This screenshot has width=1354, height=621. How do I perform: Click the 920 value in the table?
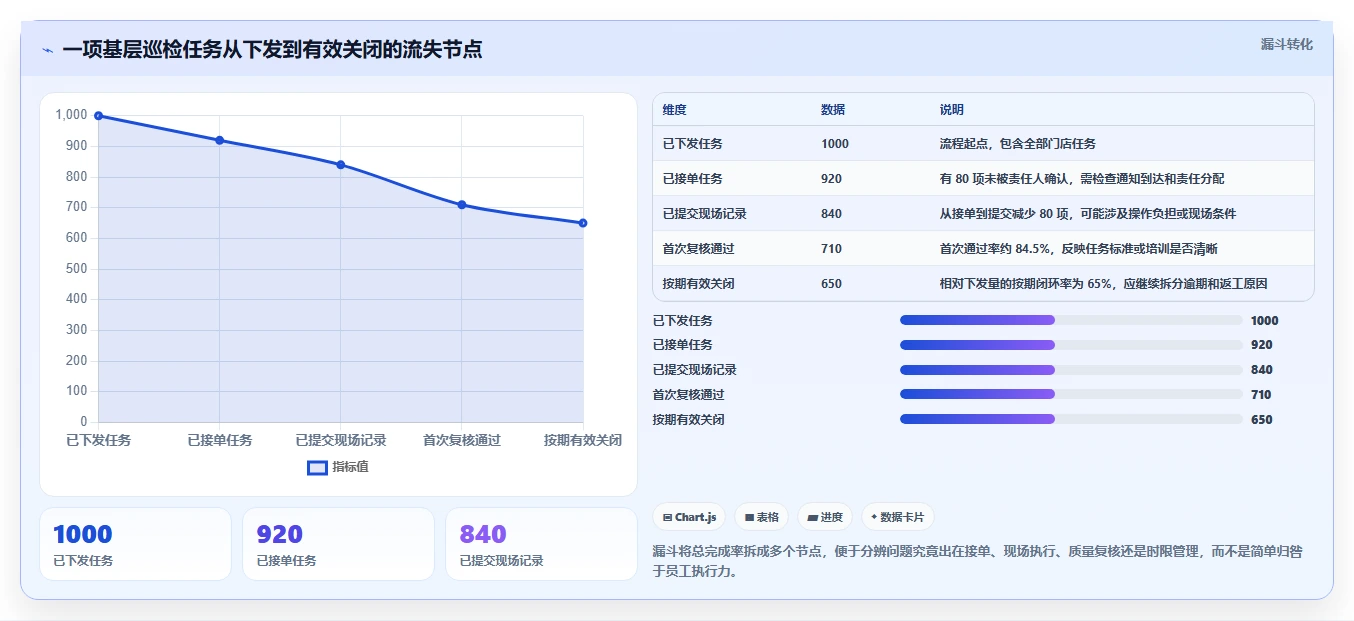point(831,179)
